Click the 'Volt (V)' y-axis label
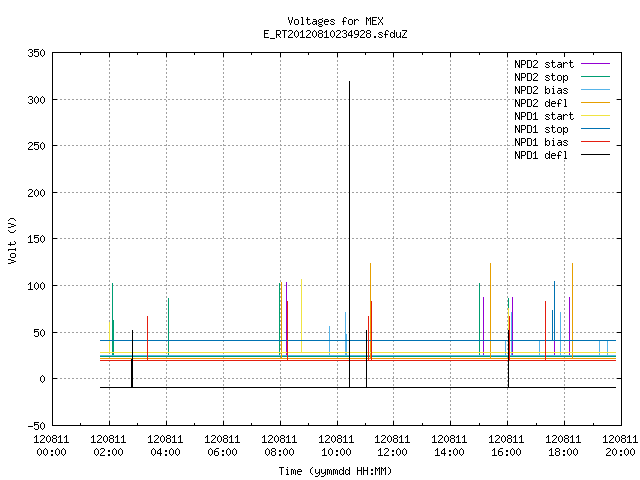Screen dimensions: 640x480 [13, 240]
